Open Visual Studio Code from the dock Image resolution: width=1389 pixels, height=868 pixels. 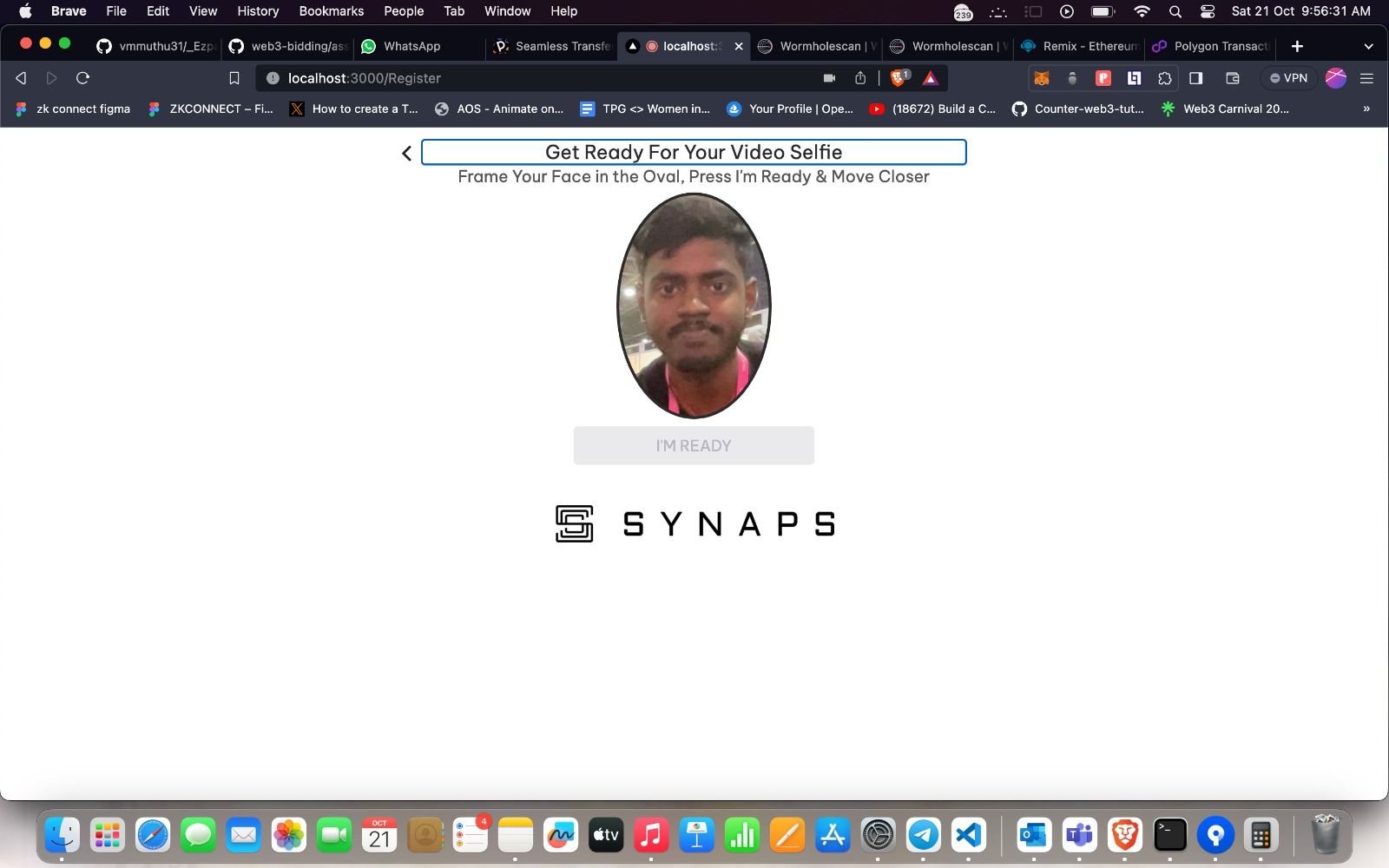968,835
